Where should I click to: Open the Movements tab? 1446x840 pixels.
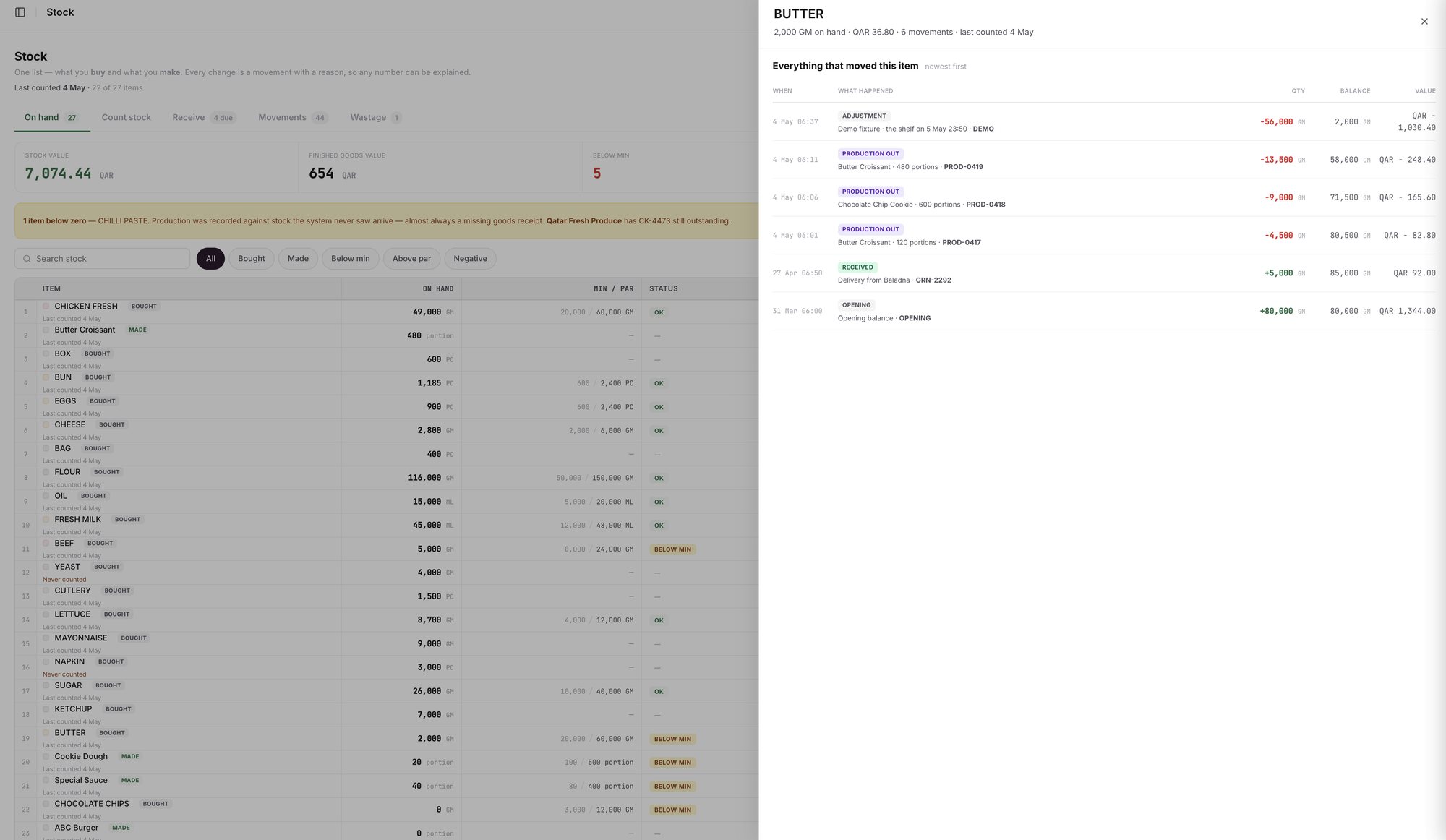[293, 118]
